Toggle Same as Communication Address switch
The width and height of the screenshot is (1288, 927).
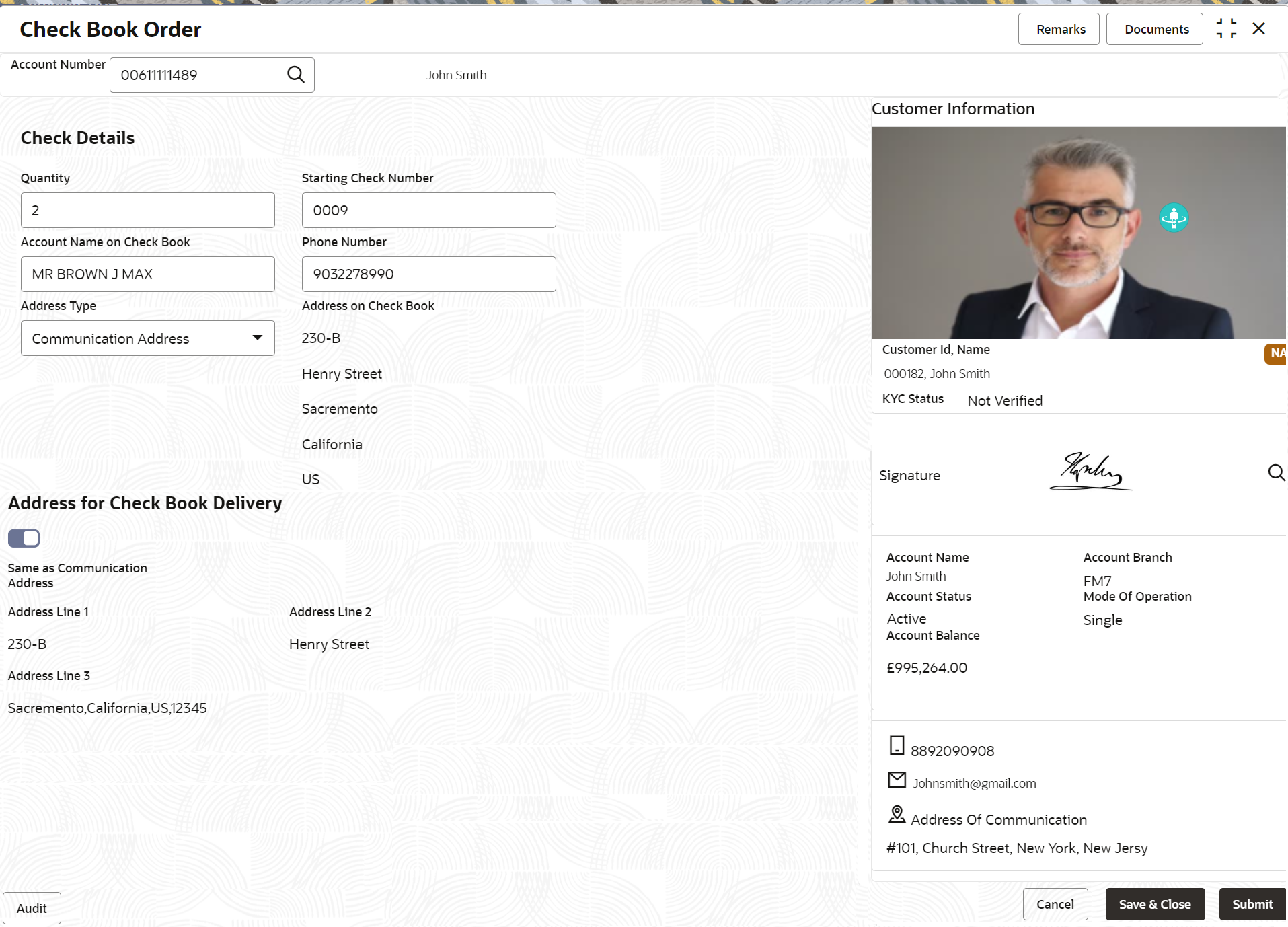click(24, 538)
